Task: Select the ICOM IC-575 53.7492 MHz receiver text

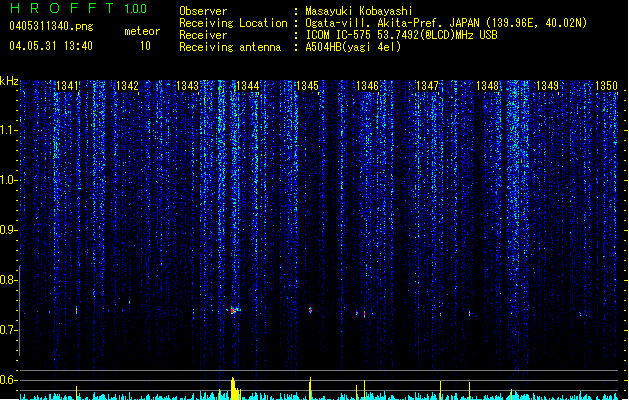Action: 402,35
